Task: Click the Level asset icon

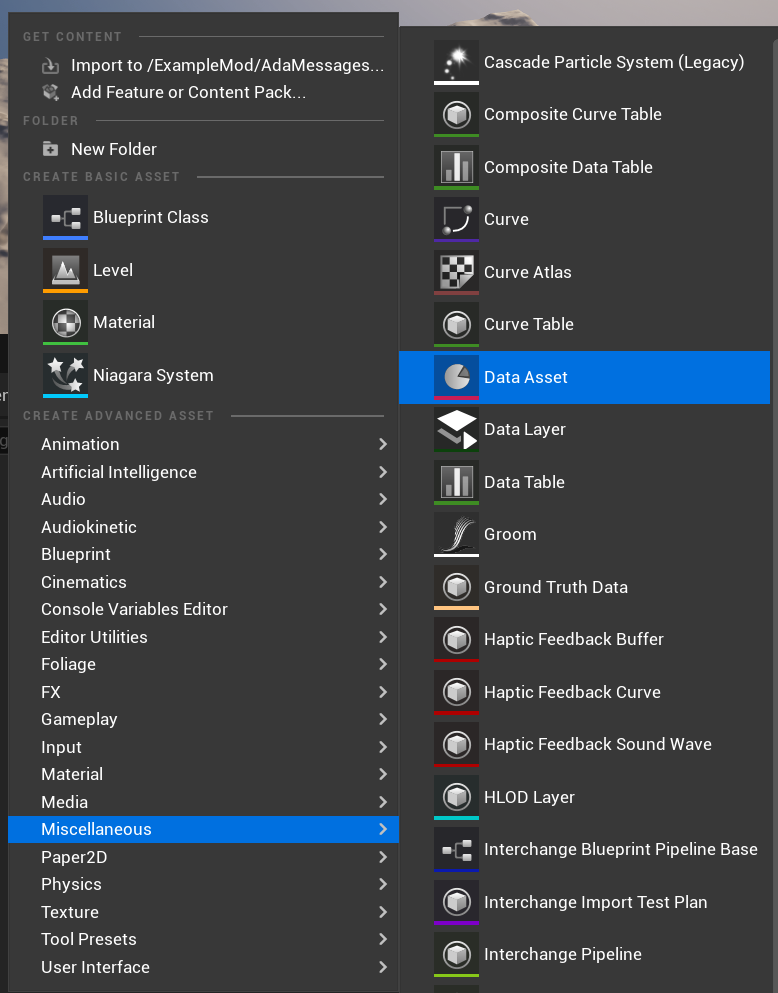Action: click(65, 270)
